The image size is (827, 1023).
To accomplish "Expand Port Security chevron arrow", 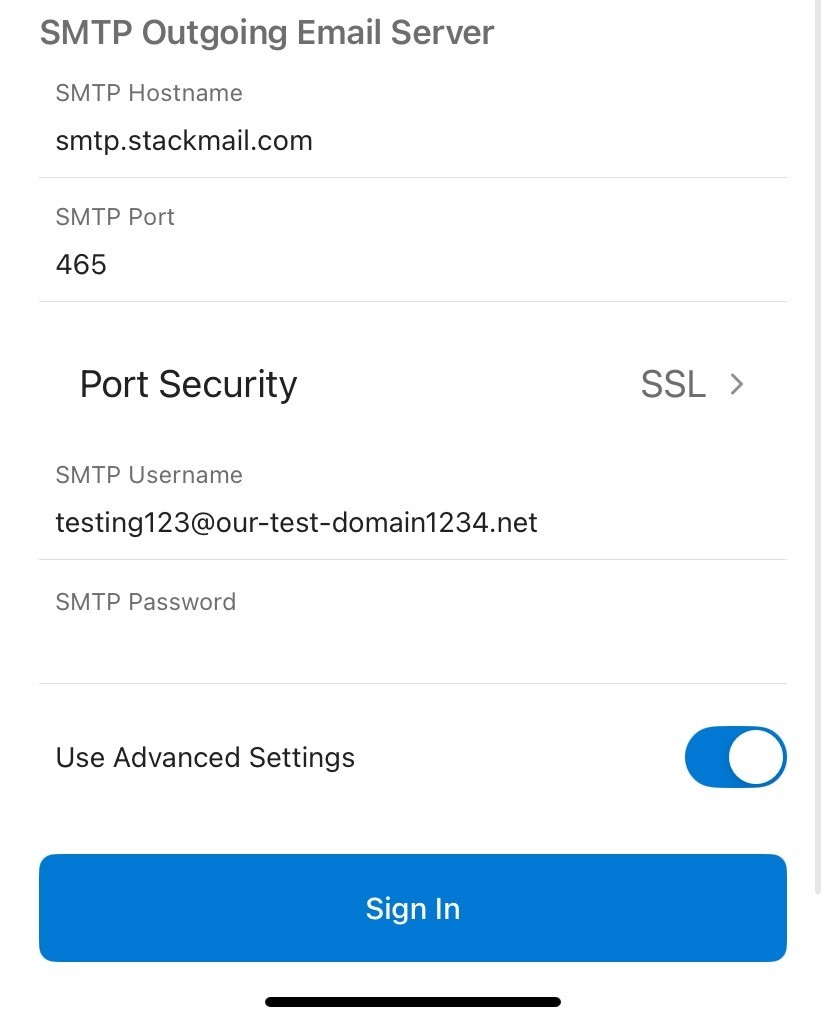I will pyautogui.click(x=737, y=384).
